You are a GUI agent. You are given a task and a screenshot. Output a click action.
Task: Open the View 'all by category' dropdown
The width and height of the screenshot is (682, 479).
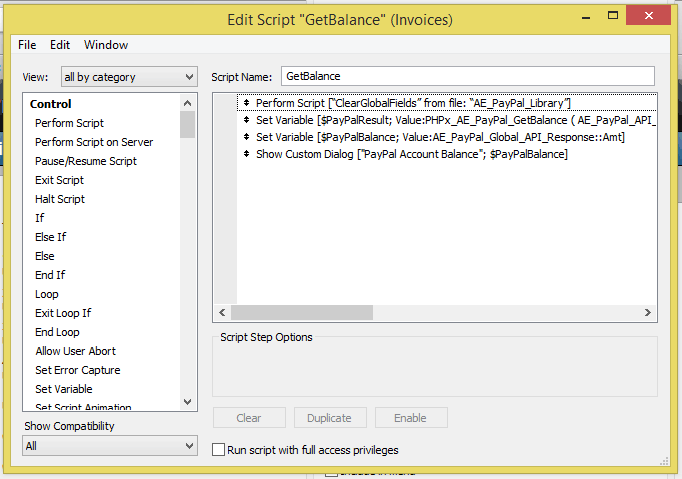(x=128, y=77)
